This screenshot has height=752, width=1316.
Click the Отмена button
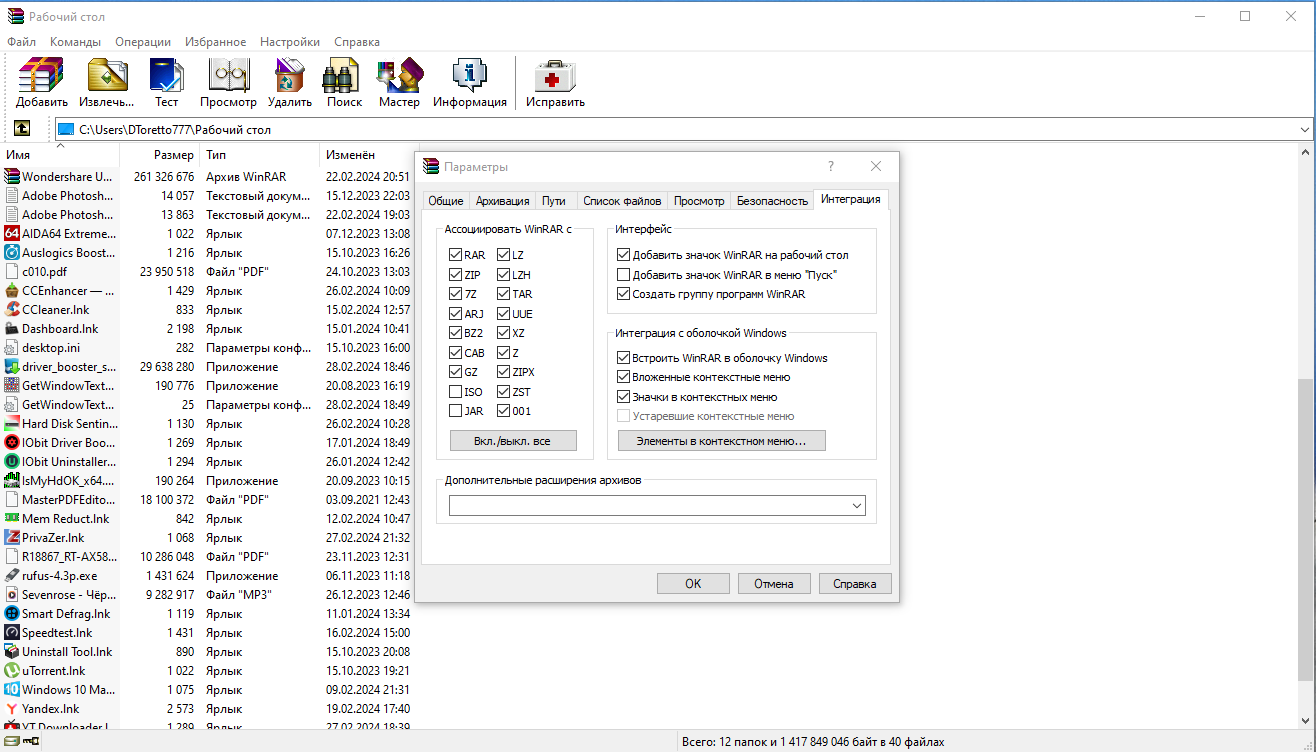click(774, 584)
